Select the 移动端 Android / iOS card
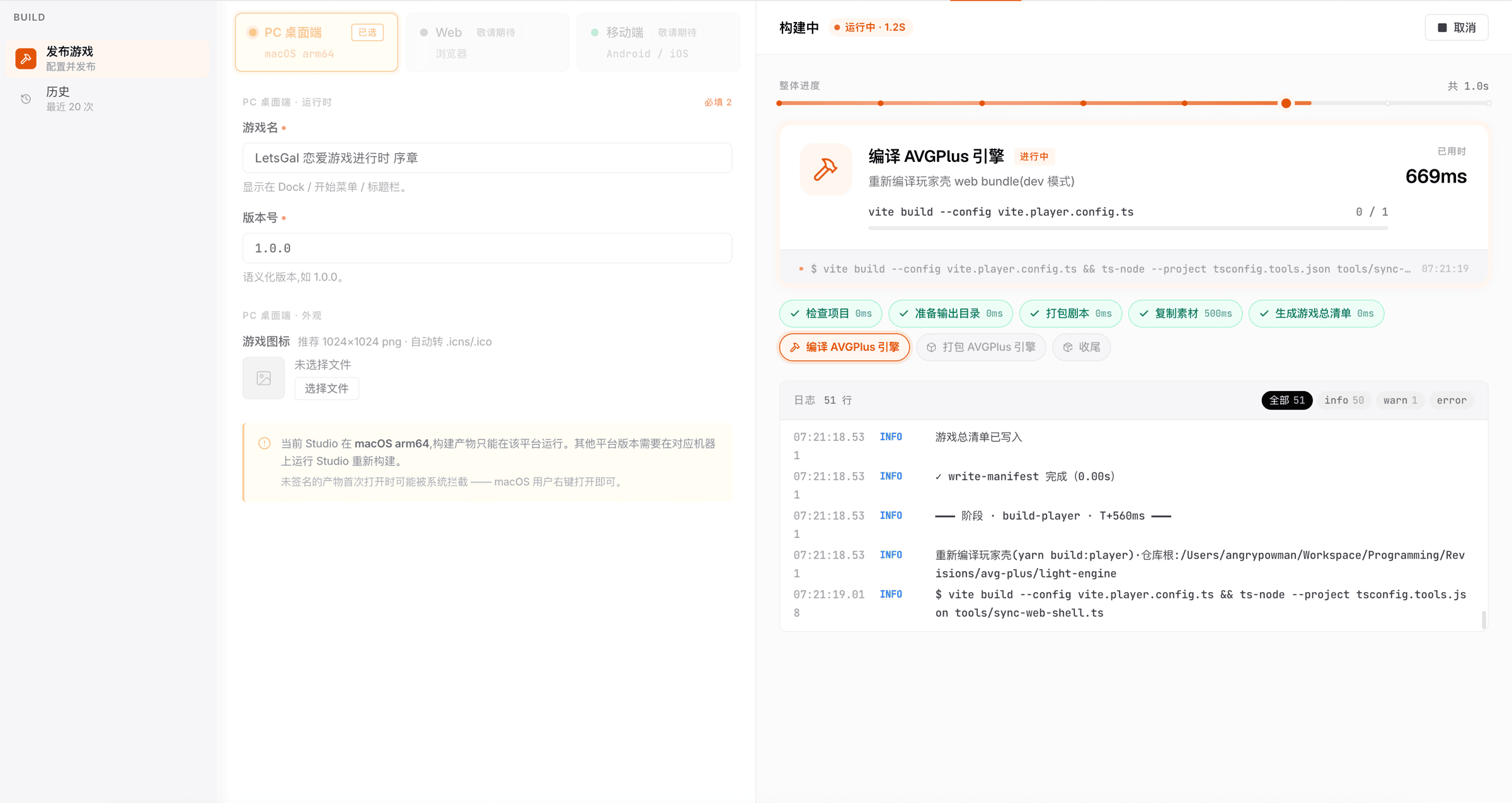This screenshot has width=1512, height=803. (x=658, y=42)
